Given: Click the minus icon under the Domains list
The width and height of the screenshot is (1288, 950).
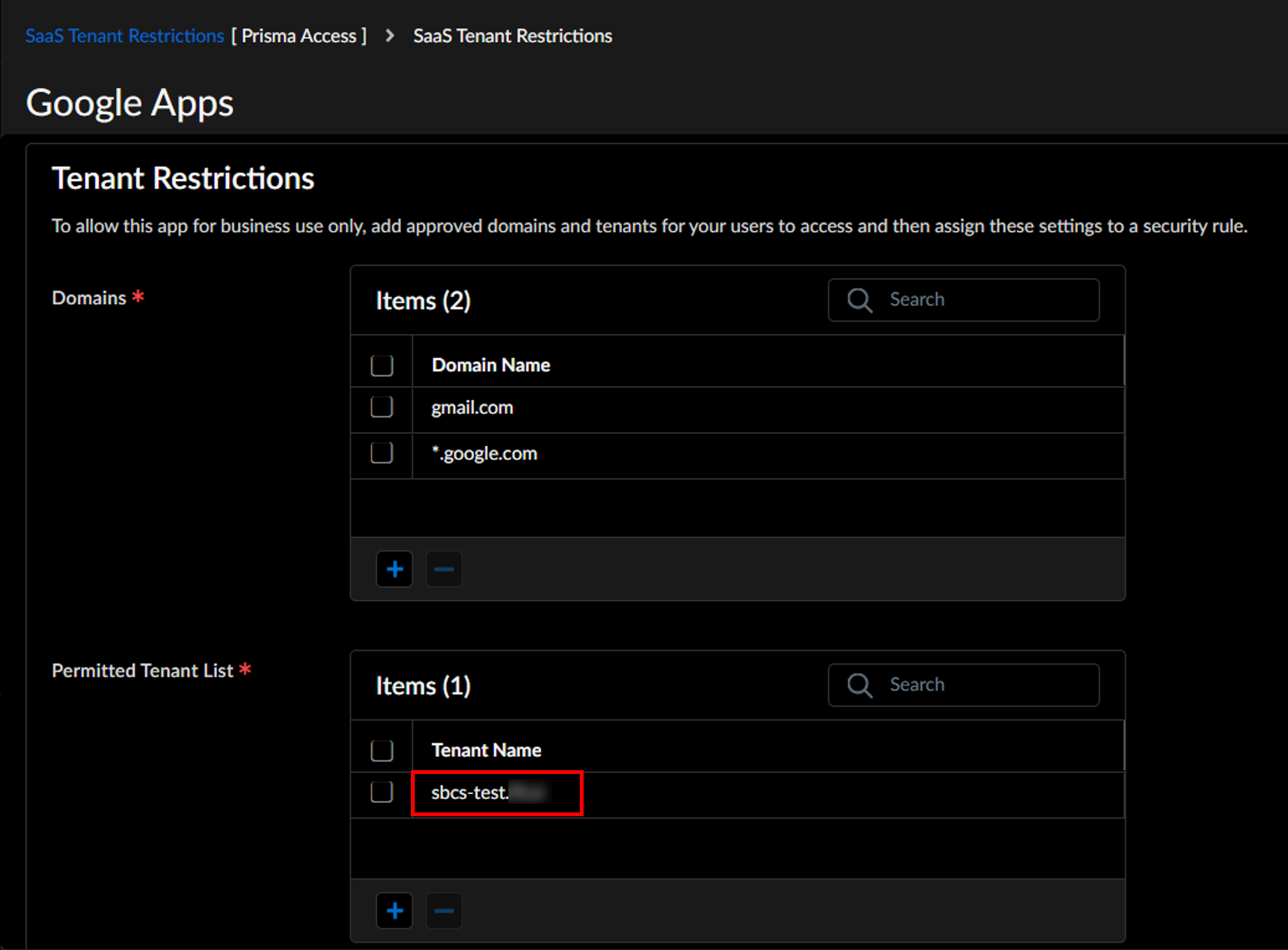Looking at the screenshot, I should [444, 569].
